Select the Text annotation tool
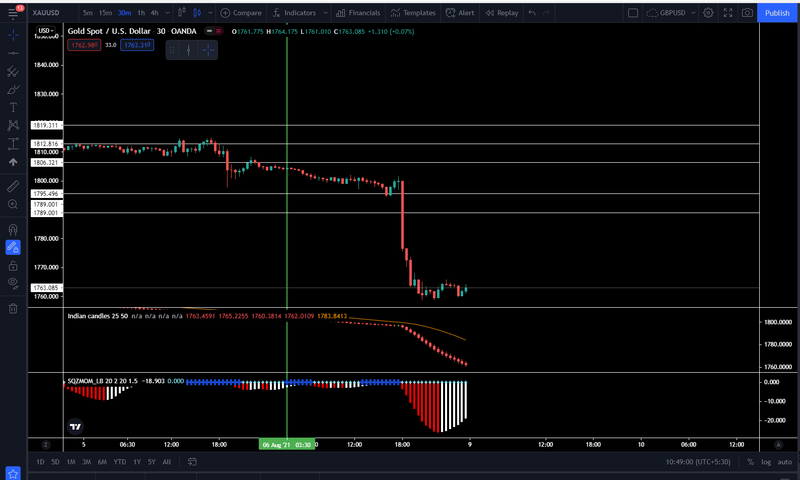800x480 pixels. pyautogui.click(x=13, y=107)
